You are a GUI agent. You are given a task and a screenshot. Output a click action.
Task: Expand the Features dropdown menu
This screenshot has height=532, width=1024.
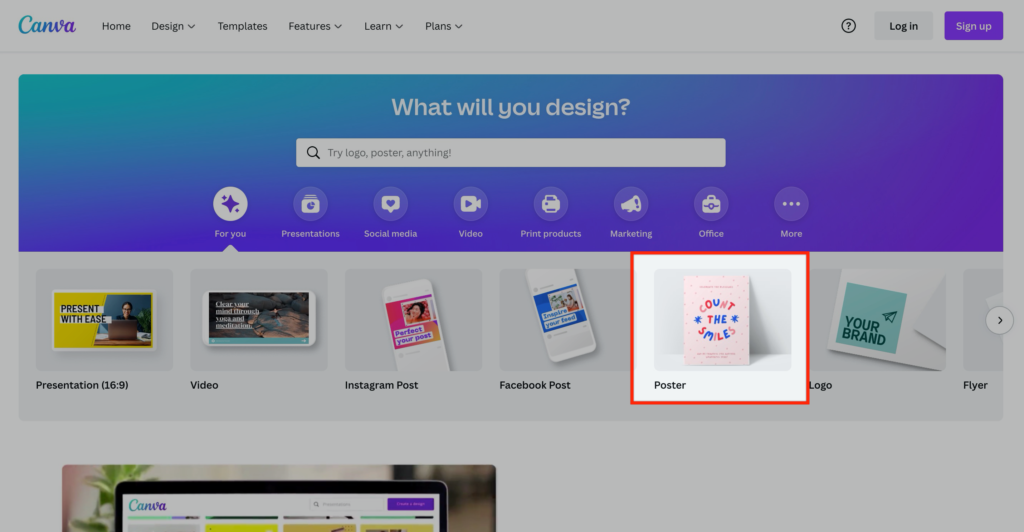pyautogui.click(x=315, y=26)
